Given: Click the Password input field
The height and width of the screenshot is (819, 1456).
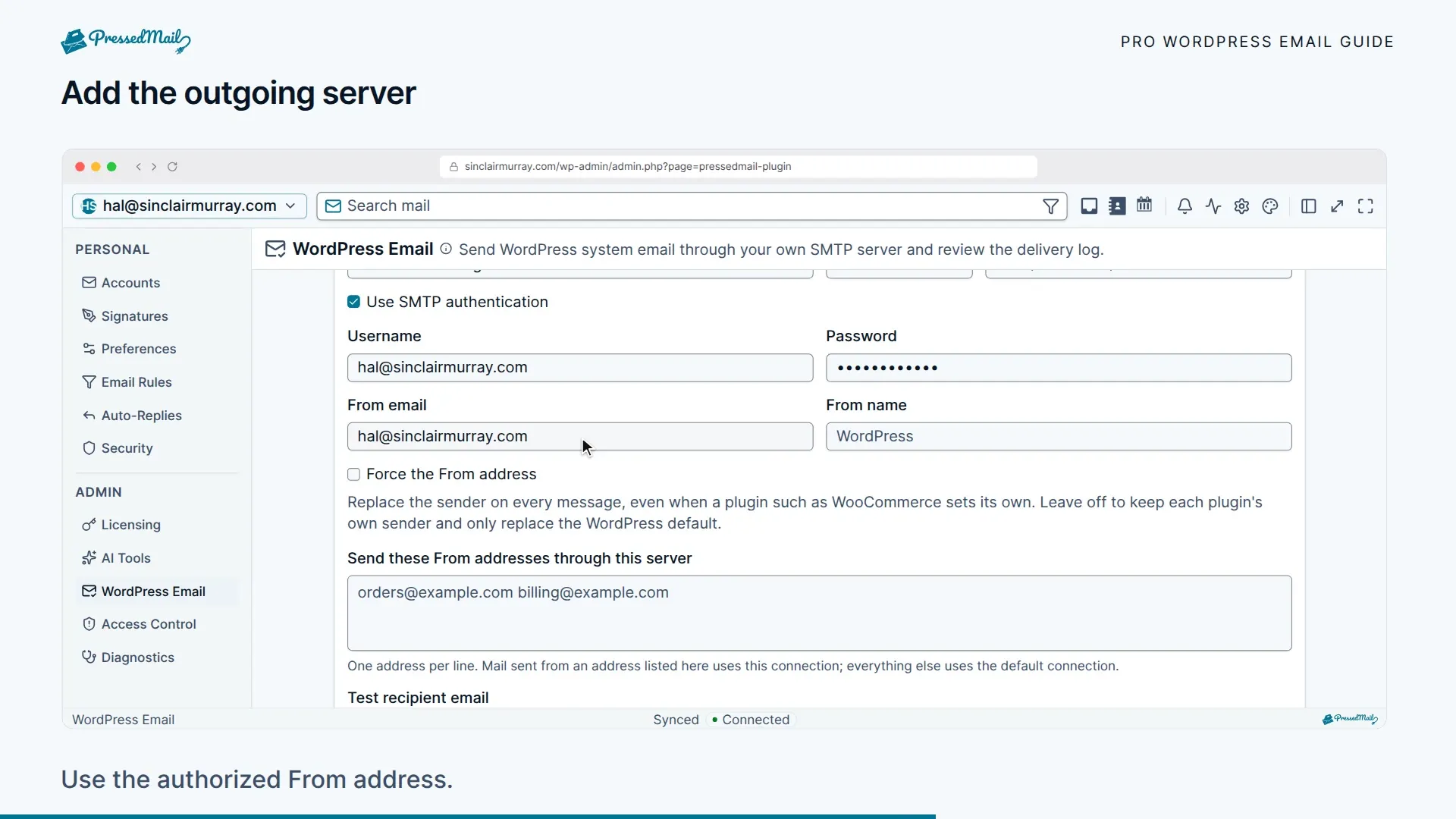Looking at the screenshot, I should coord(1059,368).
